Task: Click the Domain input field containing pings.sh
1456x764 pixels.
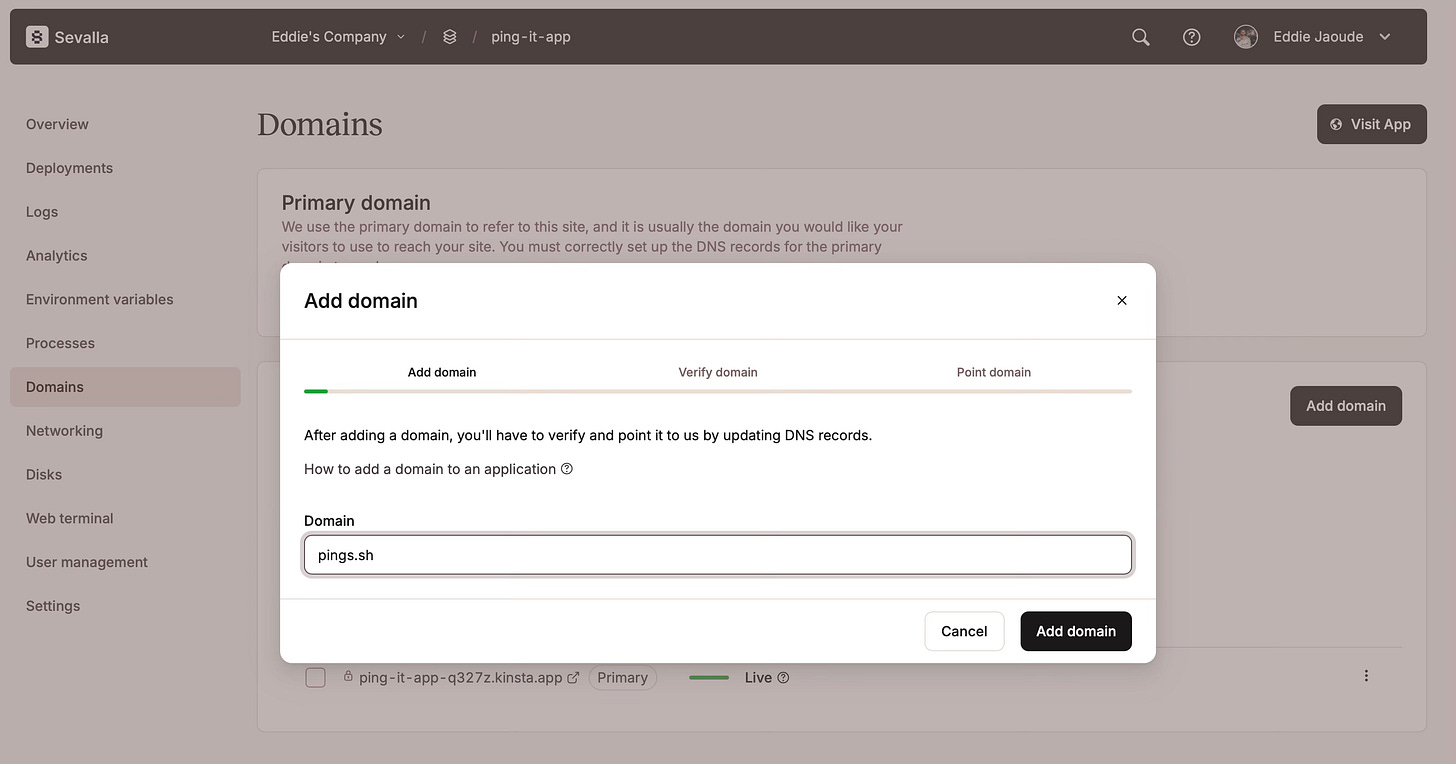Action: 718,555
